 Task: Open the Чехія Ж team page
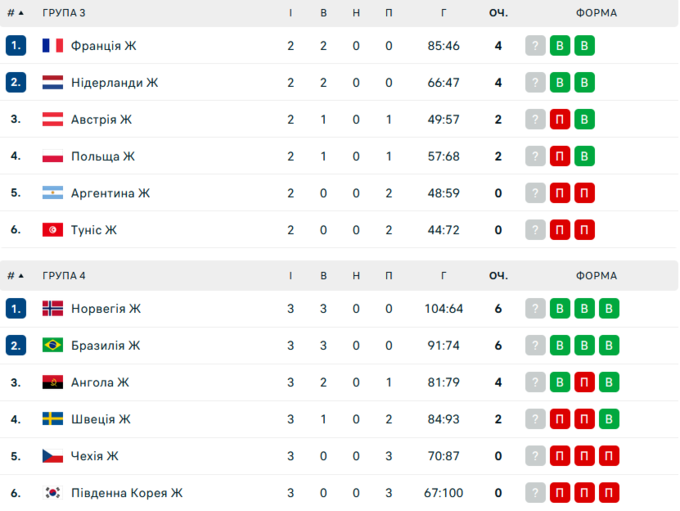point(94,456)
